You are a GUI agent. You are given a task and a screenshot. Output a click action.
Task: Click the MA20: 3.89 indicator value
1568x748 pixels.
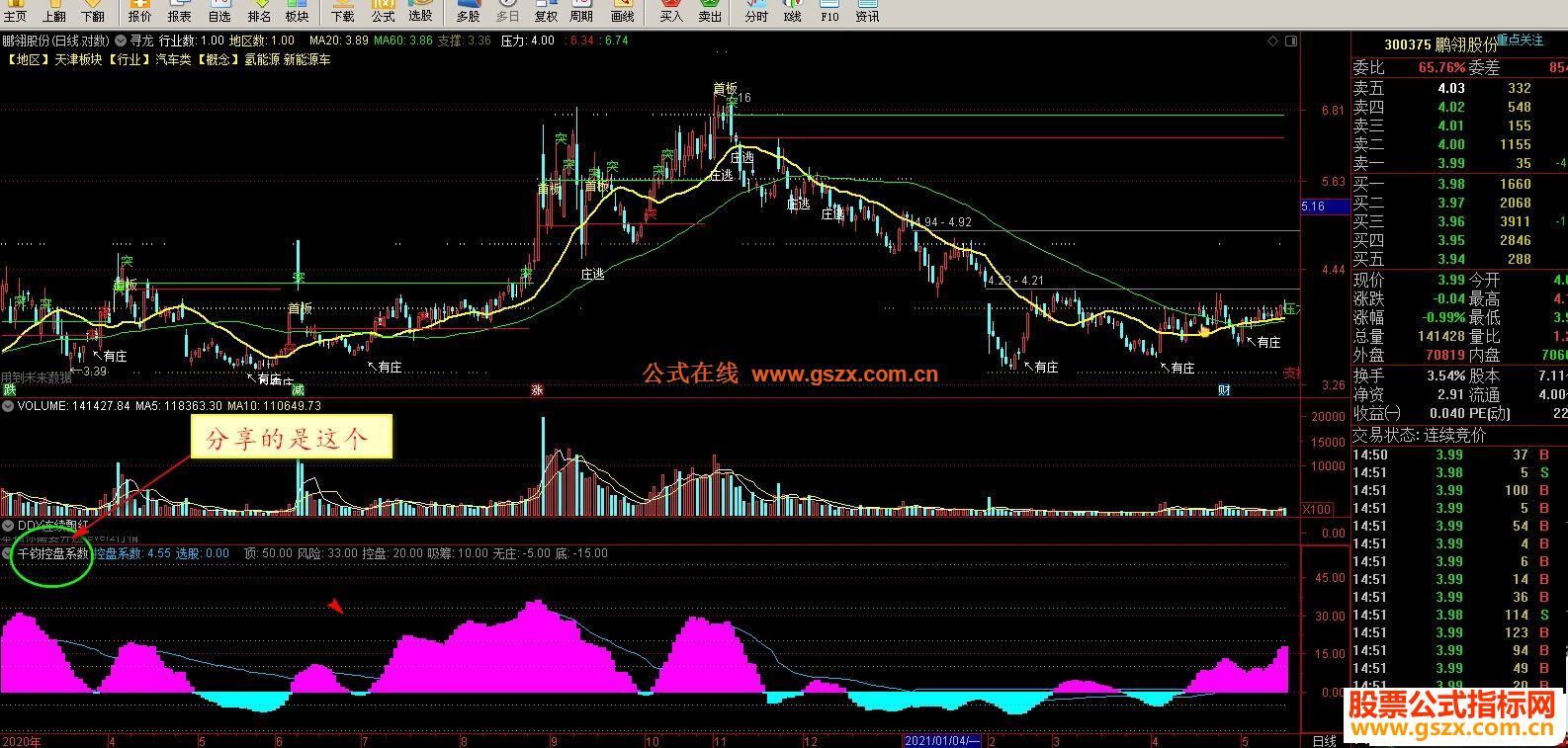[x=338, y=42]
